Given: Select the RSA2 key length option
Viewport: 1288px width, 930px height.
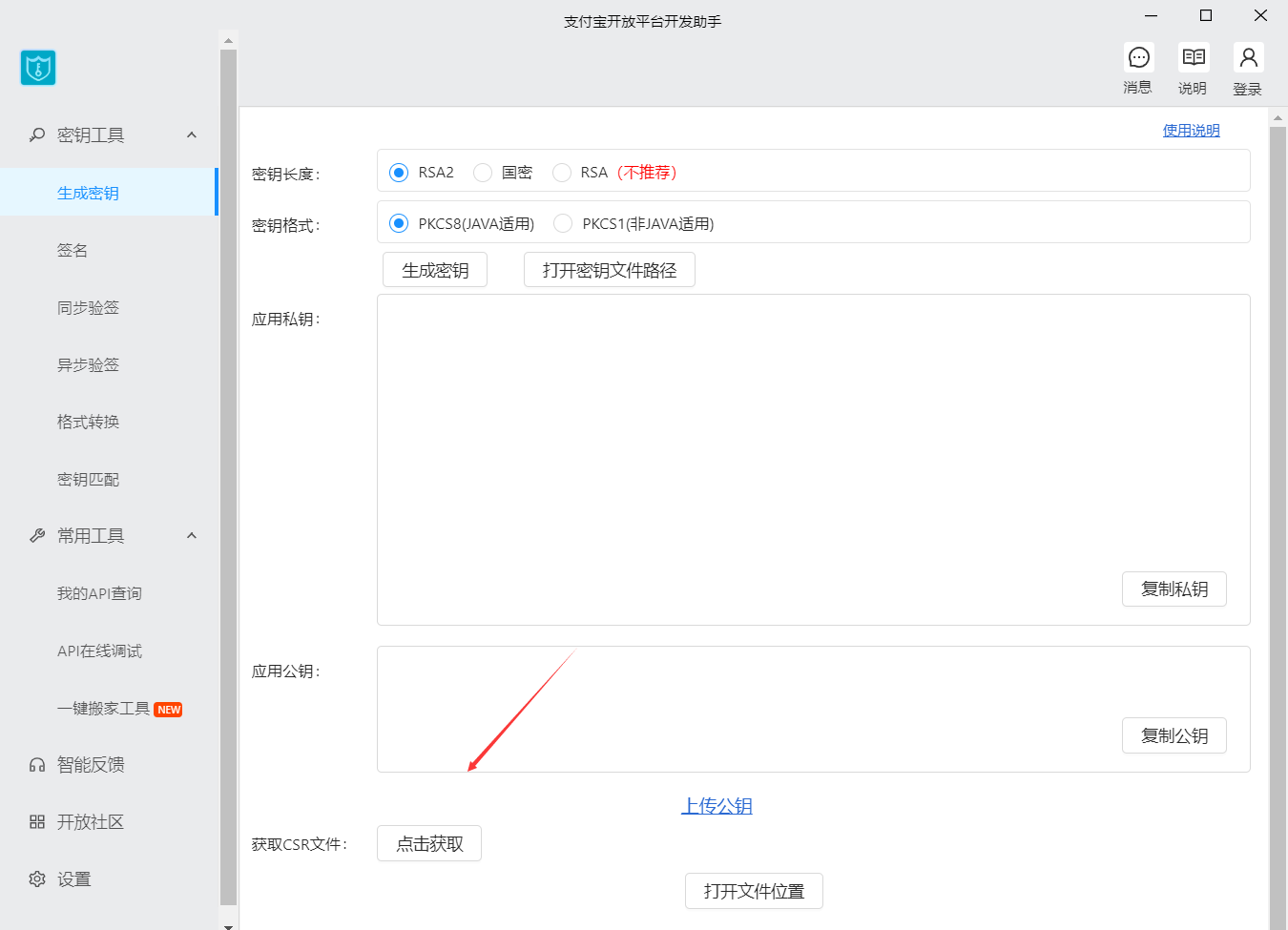Looking at the screenshot, I should (399, 173).
